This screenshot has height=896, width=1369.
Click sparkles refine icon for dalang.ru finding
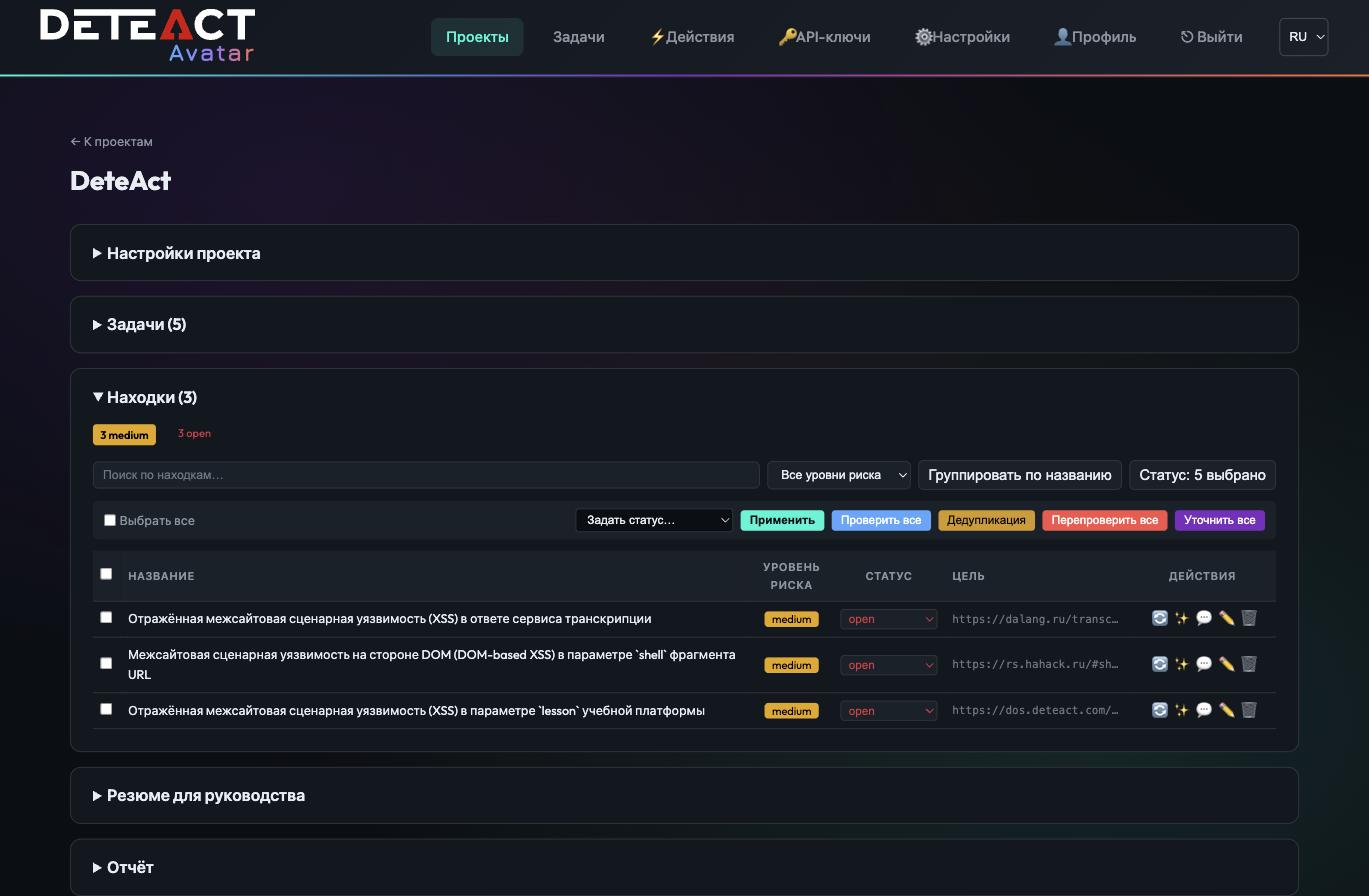[1181, 618]
